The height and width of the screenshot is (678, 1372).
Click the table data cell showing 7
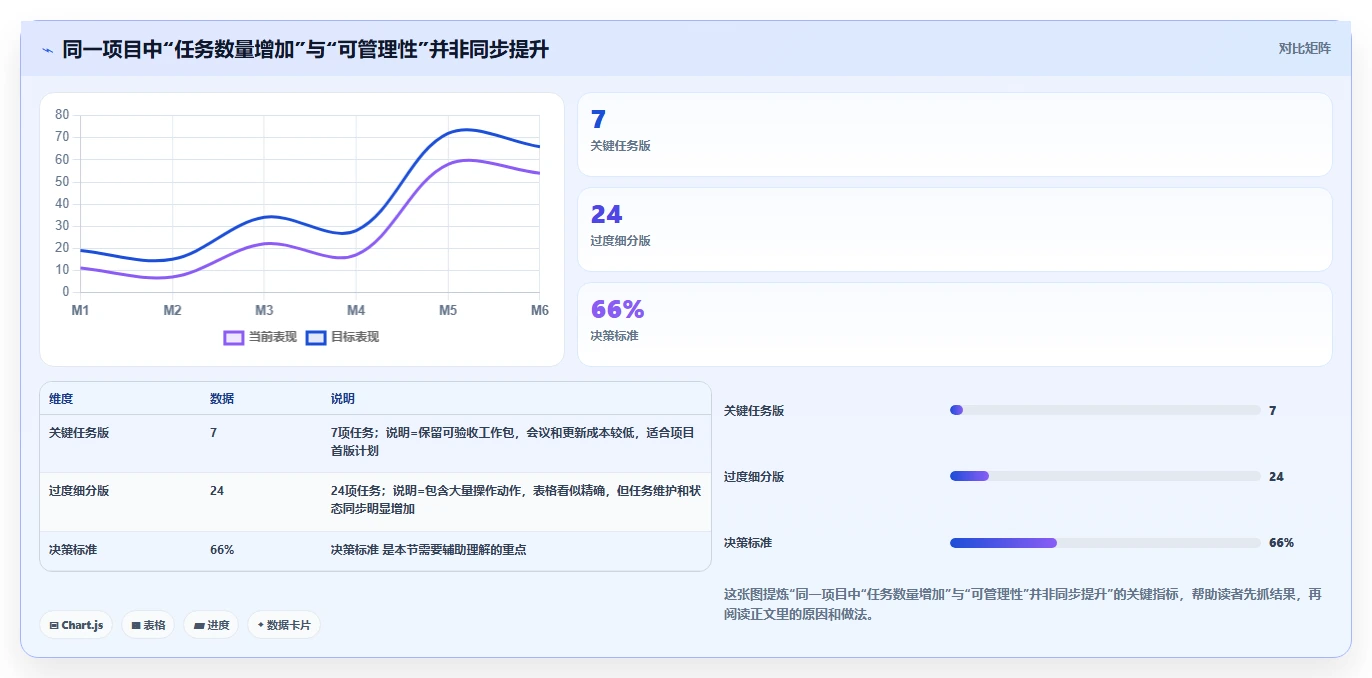213,433
